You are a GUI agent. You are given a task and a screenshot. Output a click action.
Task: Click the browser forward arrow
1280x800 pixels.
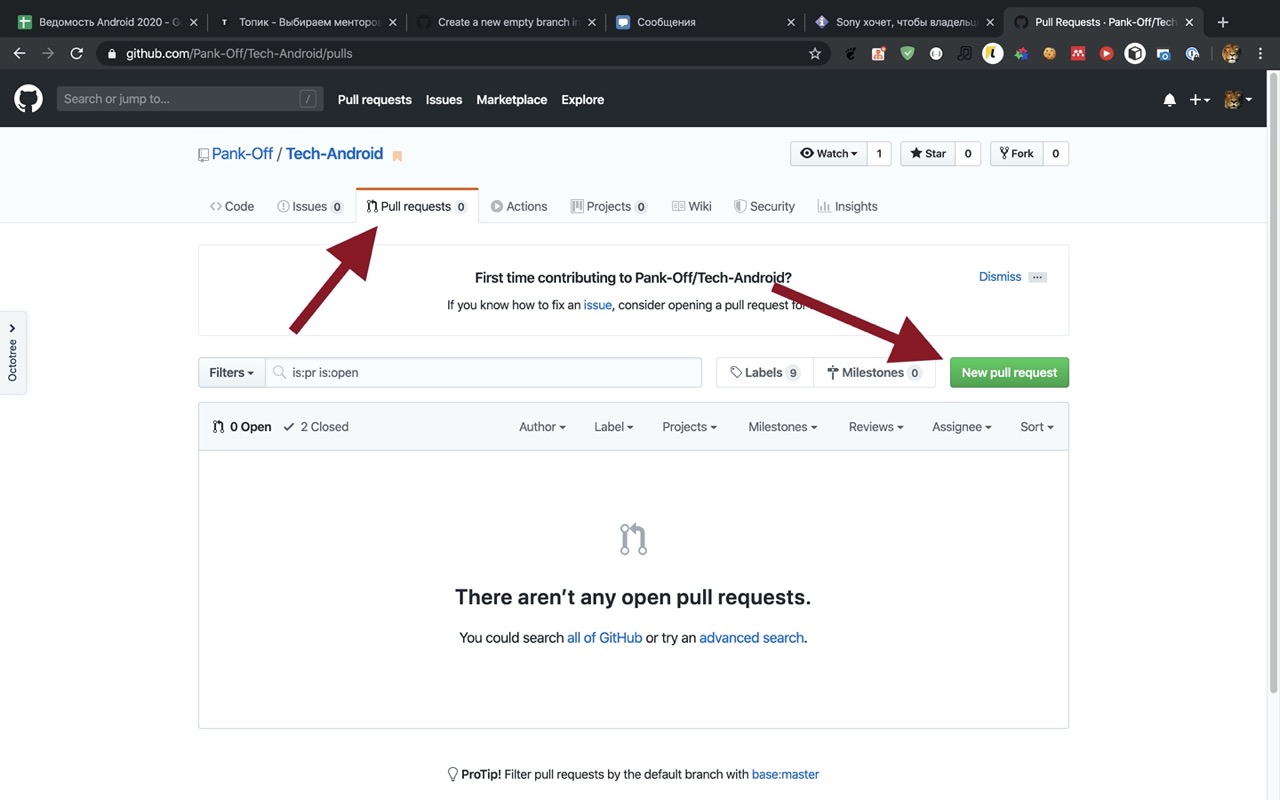click(x=48, y=53)
